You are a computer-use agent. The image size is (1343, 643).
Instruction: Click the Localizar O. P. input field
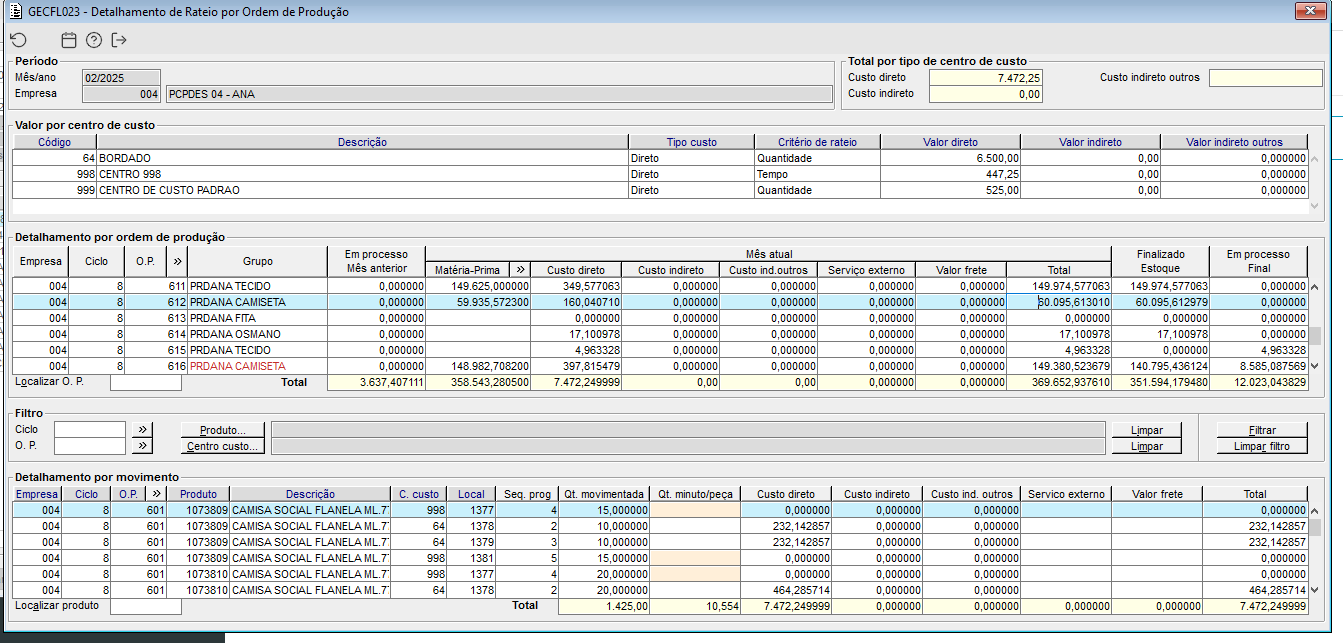(x=146, y=382)
